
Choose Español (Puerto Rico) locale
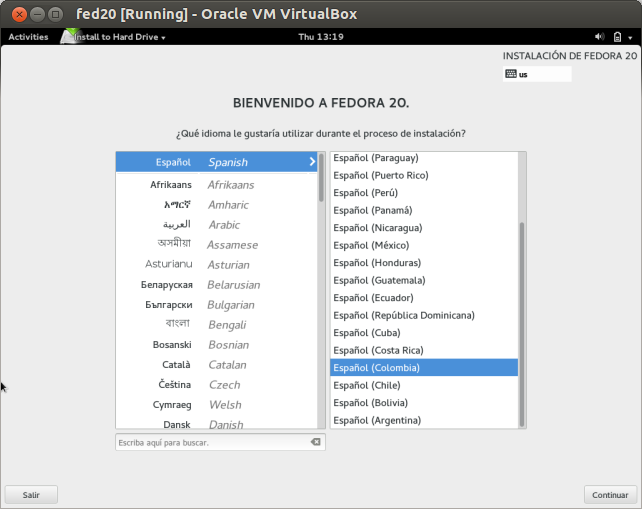coord(424,175)
